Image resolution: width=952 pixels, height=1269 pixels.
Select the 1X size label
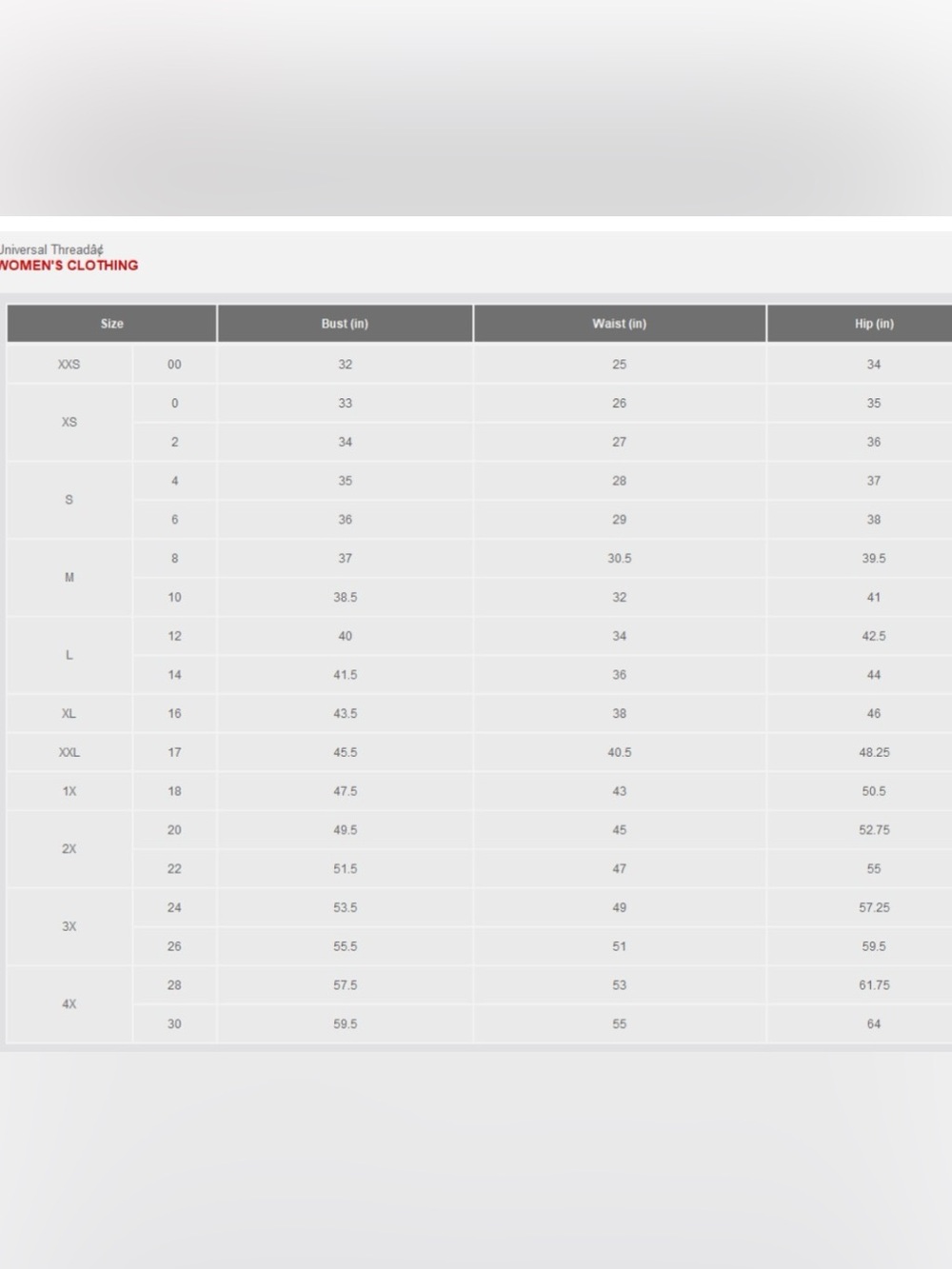coord(69,791)
